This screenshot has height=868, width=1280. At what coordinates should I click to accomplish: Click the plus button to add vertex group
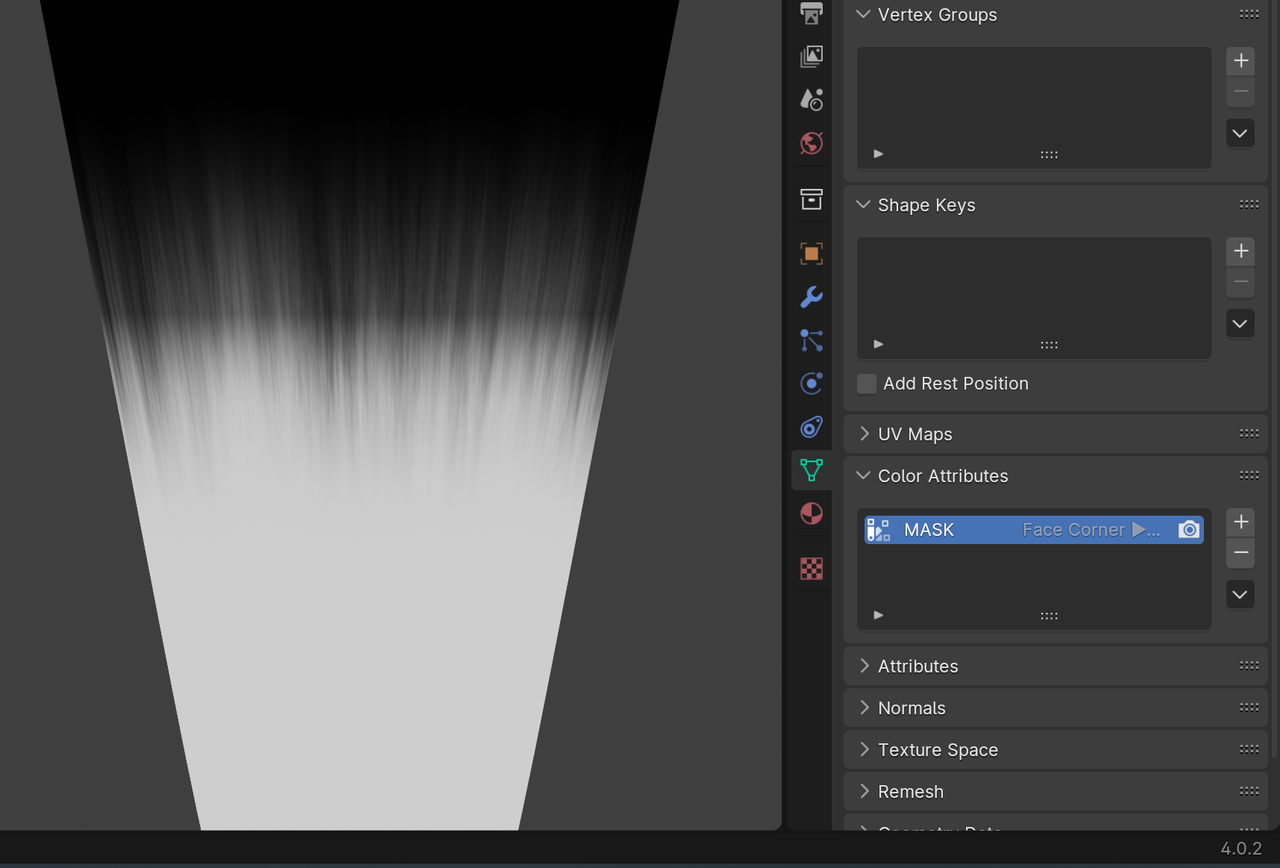[x=1240, y=61]
